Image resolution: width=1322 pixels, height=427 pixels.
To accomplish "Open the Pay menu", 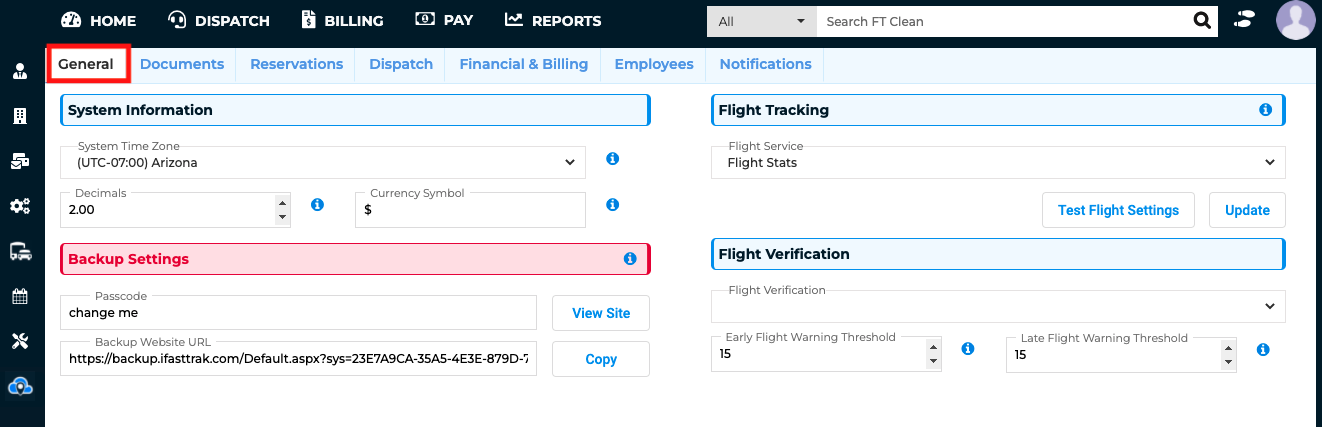I will coord(444,20).
